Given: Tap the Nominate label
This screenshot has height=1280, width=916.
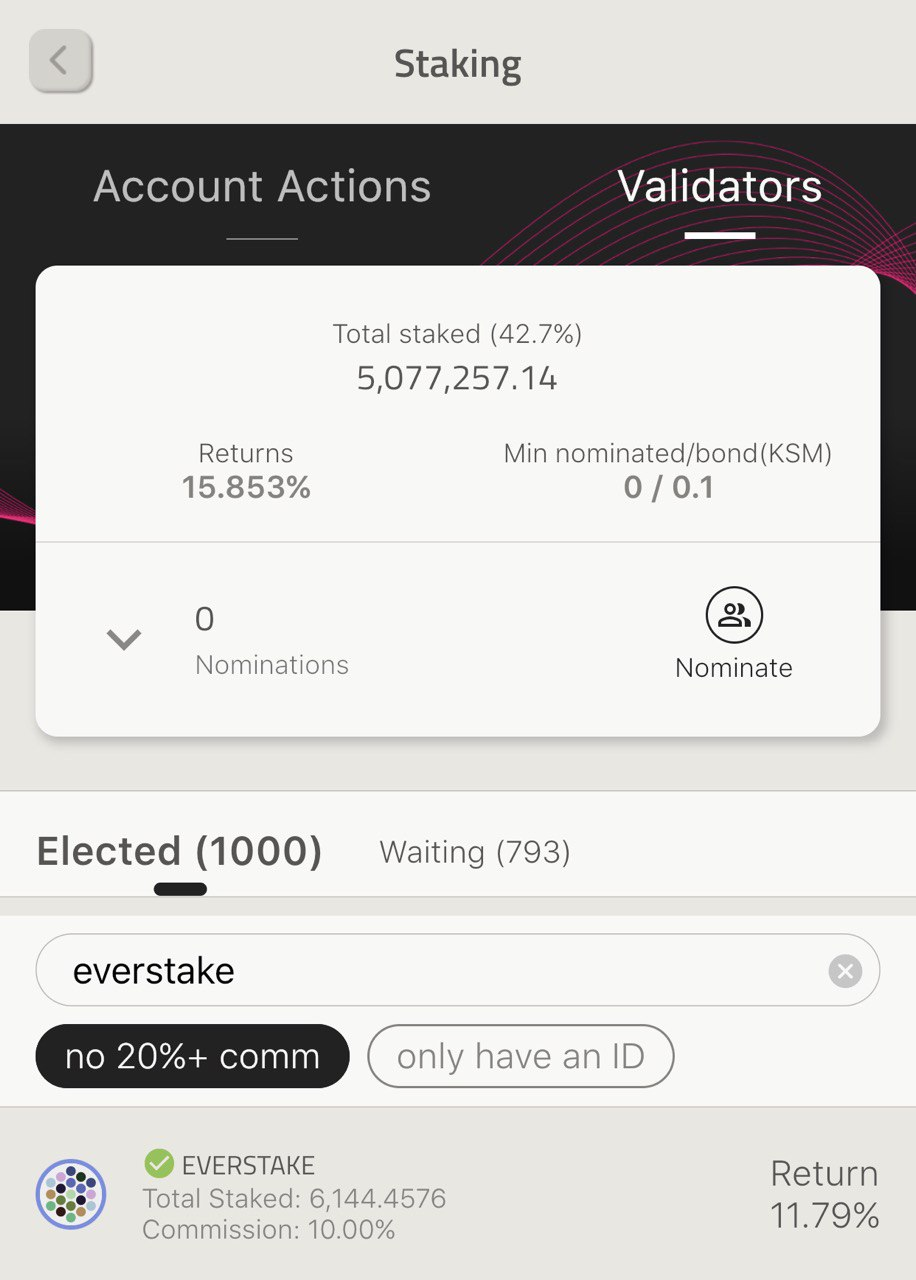Looking at the screenshot, I should coord(734,668).
